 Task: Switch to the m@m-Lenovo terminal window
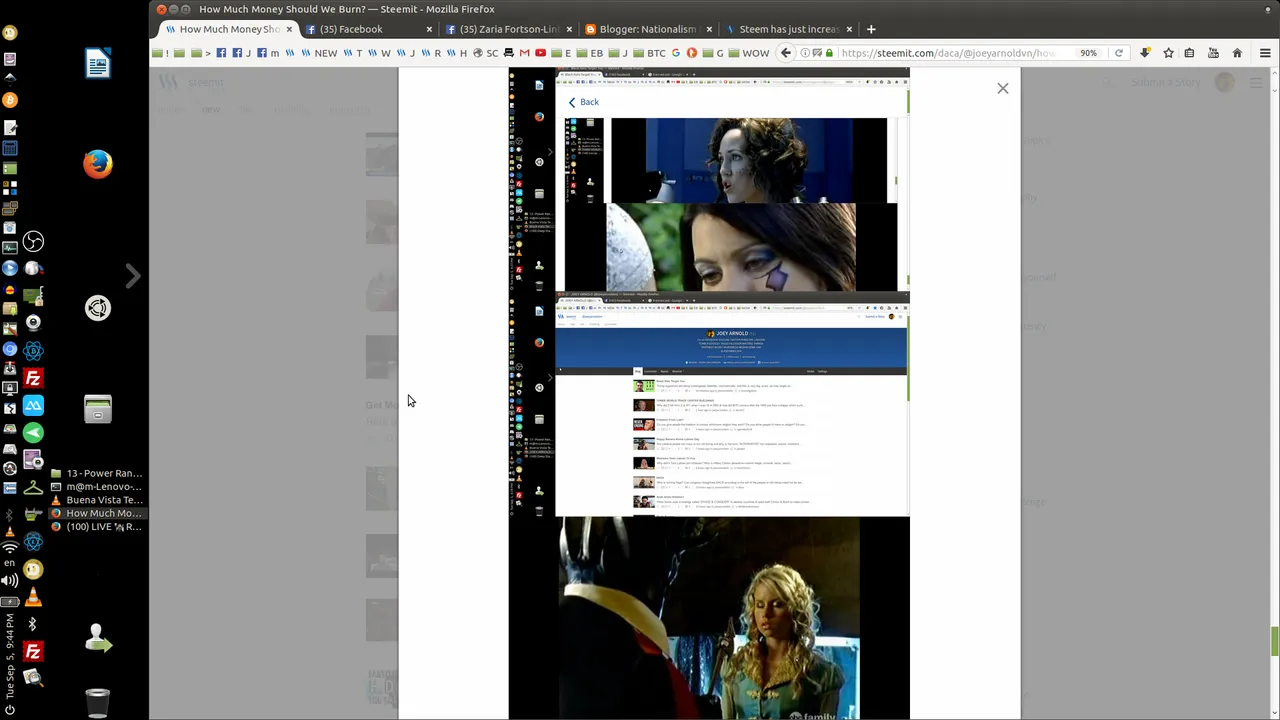[x=97, y=487]
